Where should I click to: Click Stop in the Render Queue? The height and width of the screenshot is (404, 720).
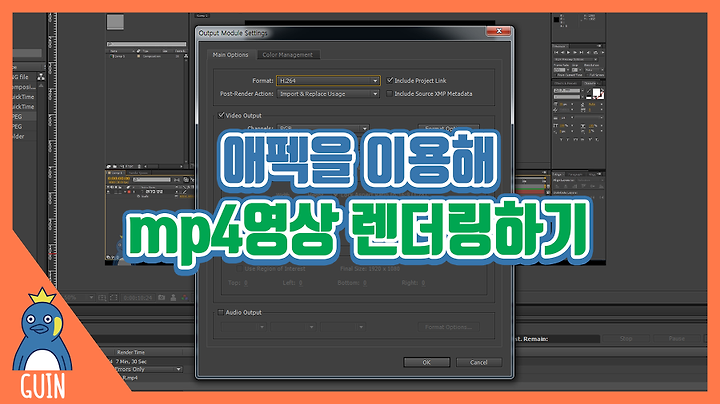(x=626, y=338)
